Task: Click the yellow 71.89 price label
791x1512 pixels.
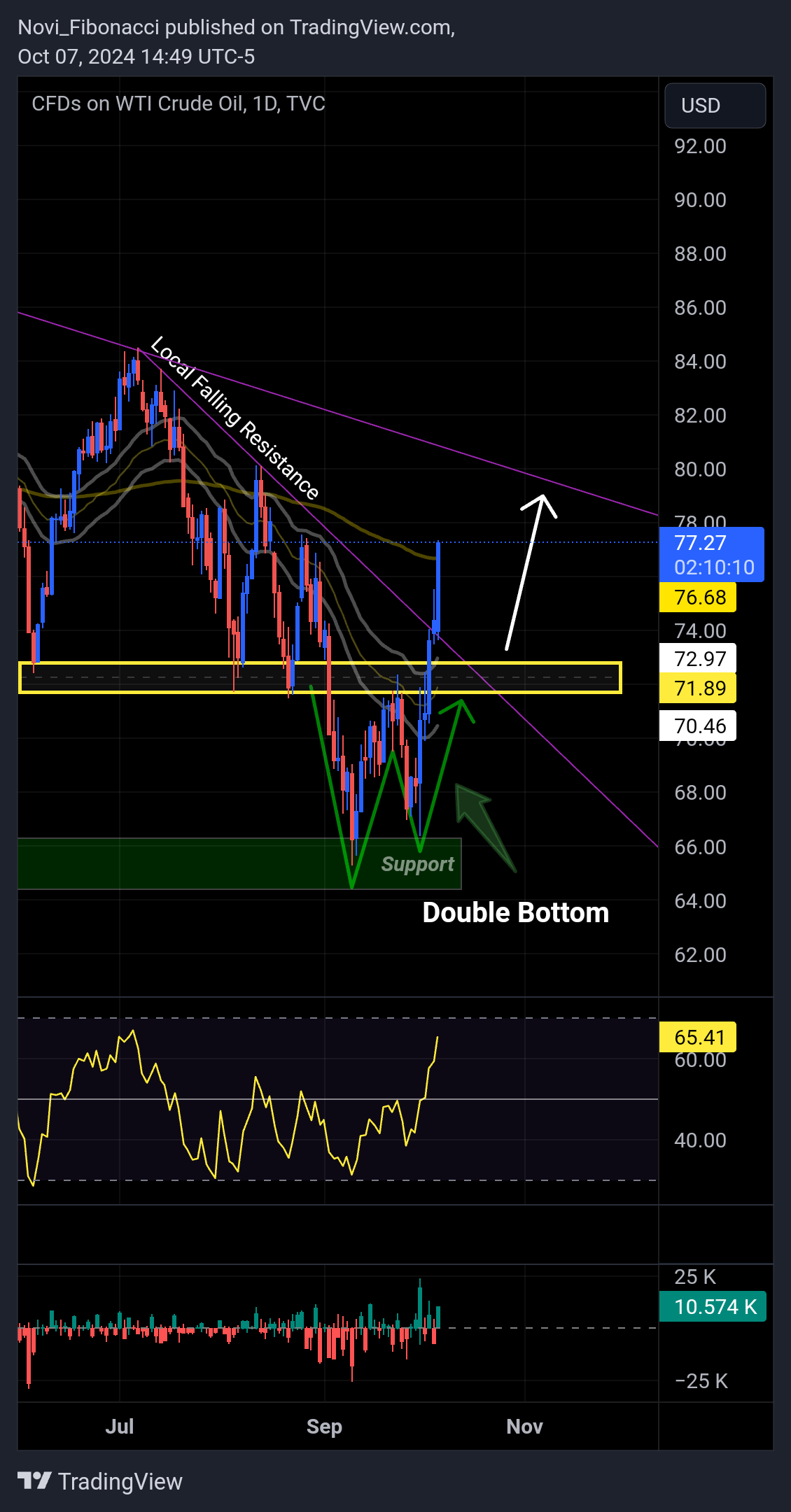Action: click(698, 688)
